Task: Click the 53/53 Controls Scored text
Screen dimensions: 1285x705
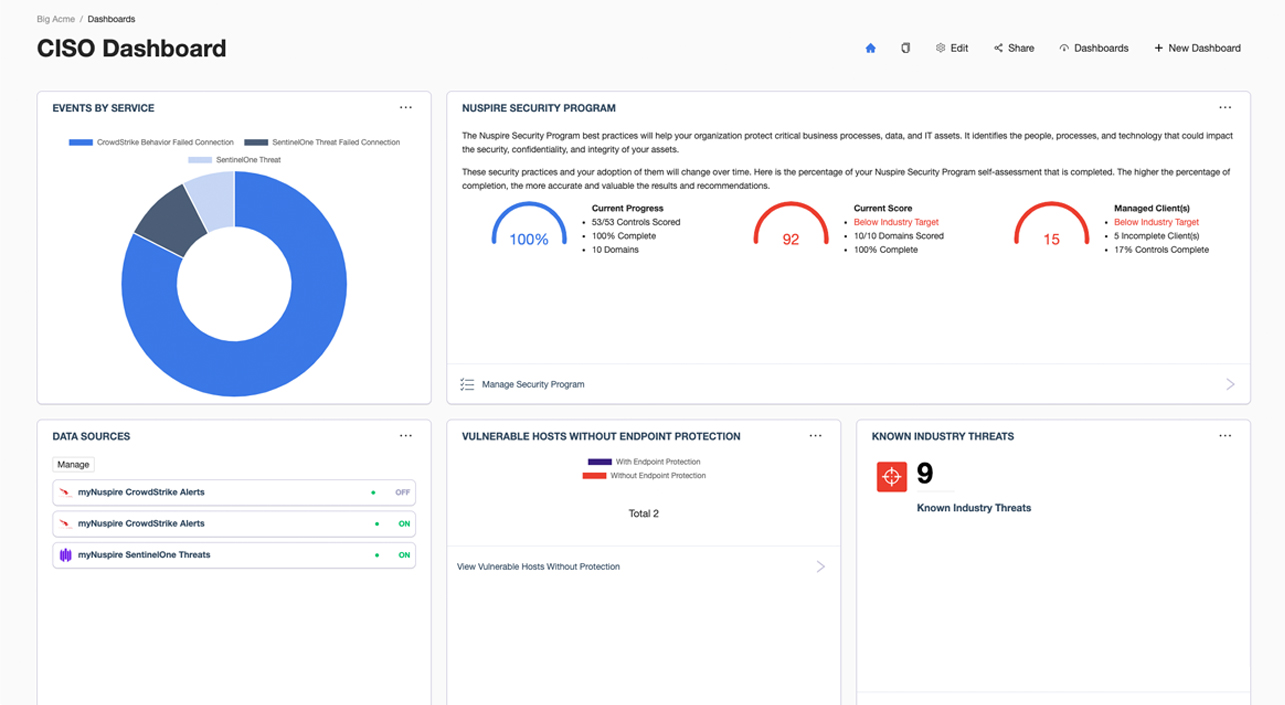Action: pyautogui.click(x=636, y=222)
